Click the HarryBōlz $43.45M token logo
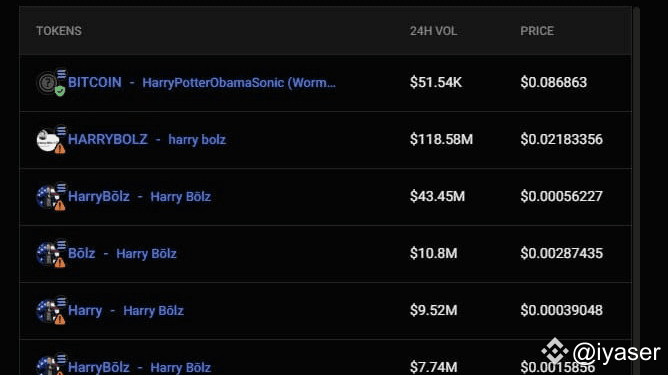 tap(47, 197)
